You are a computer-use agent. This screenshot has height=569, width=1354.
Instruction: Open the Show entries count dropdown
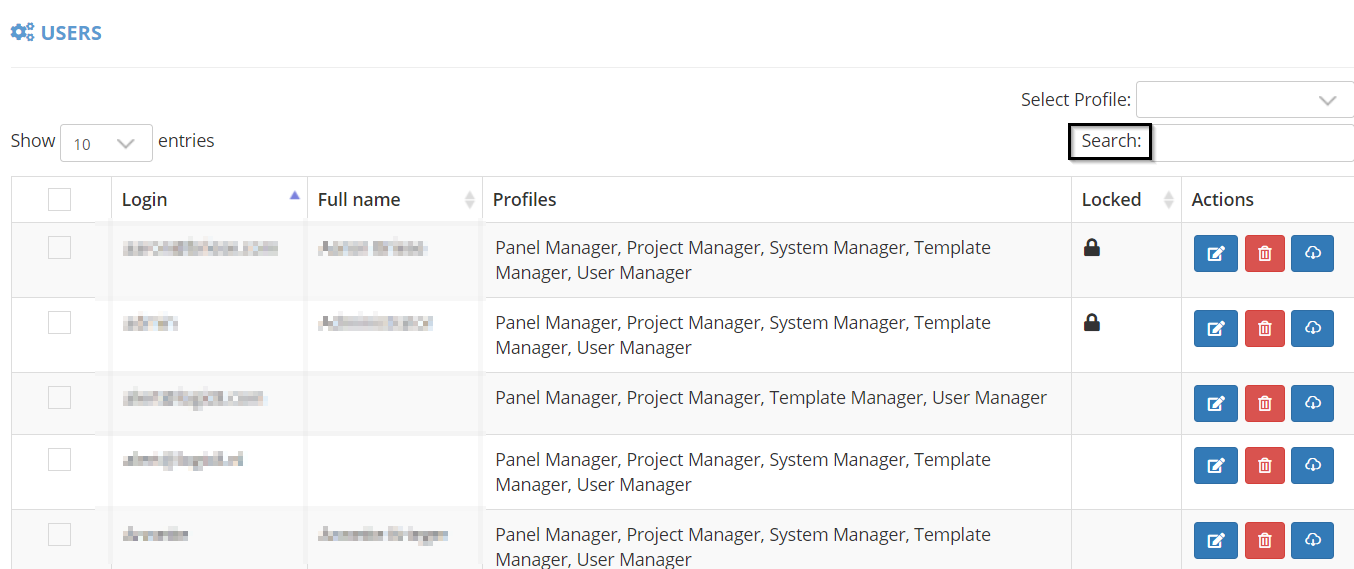coord(106,143)
